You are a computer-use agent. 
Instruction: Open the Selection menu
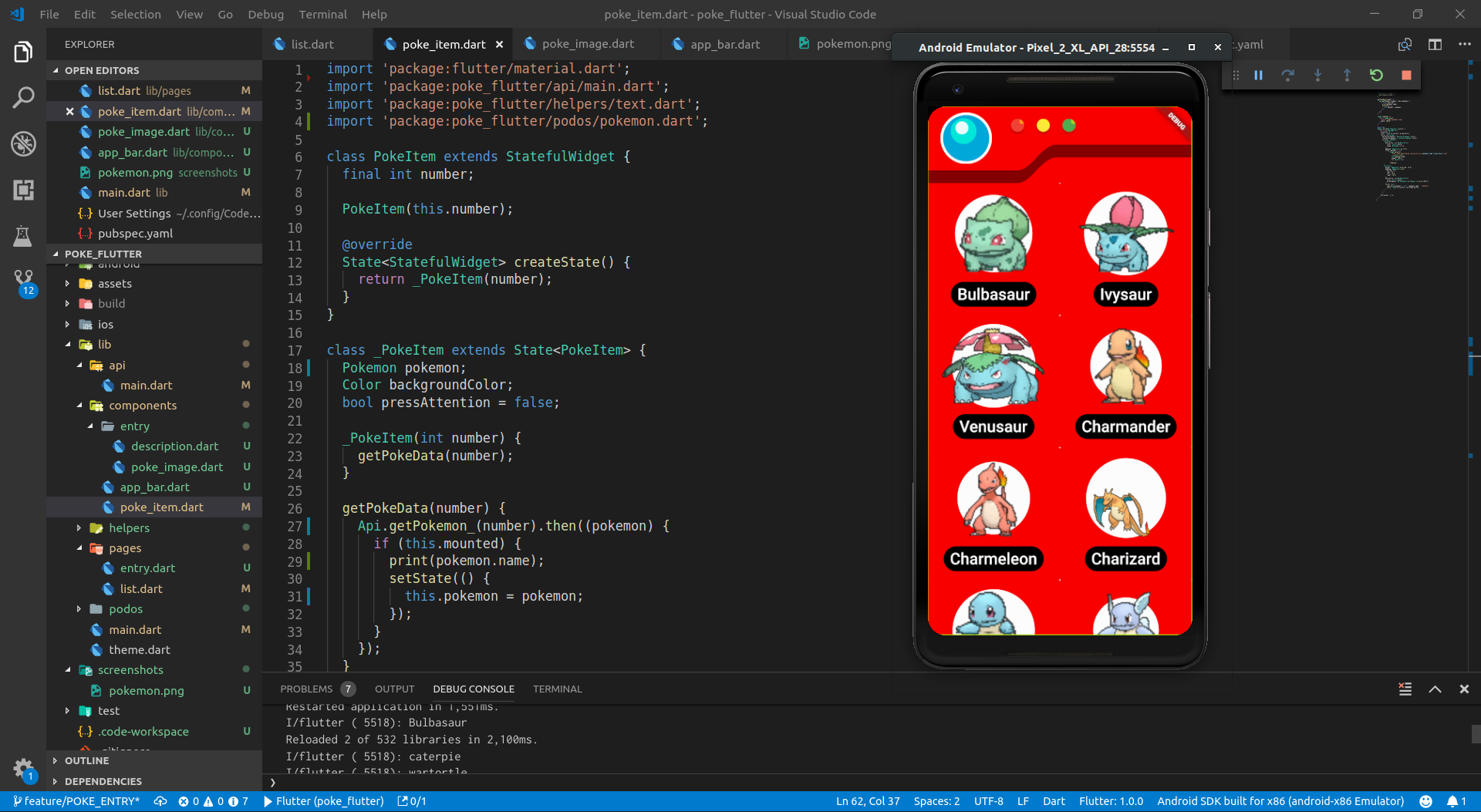pos(136,14)
